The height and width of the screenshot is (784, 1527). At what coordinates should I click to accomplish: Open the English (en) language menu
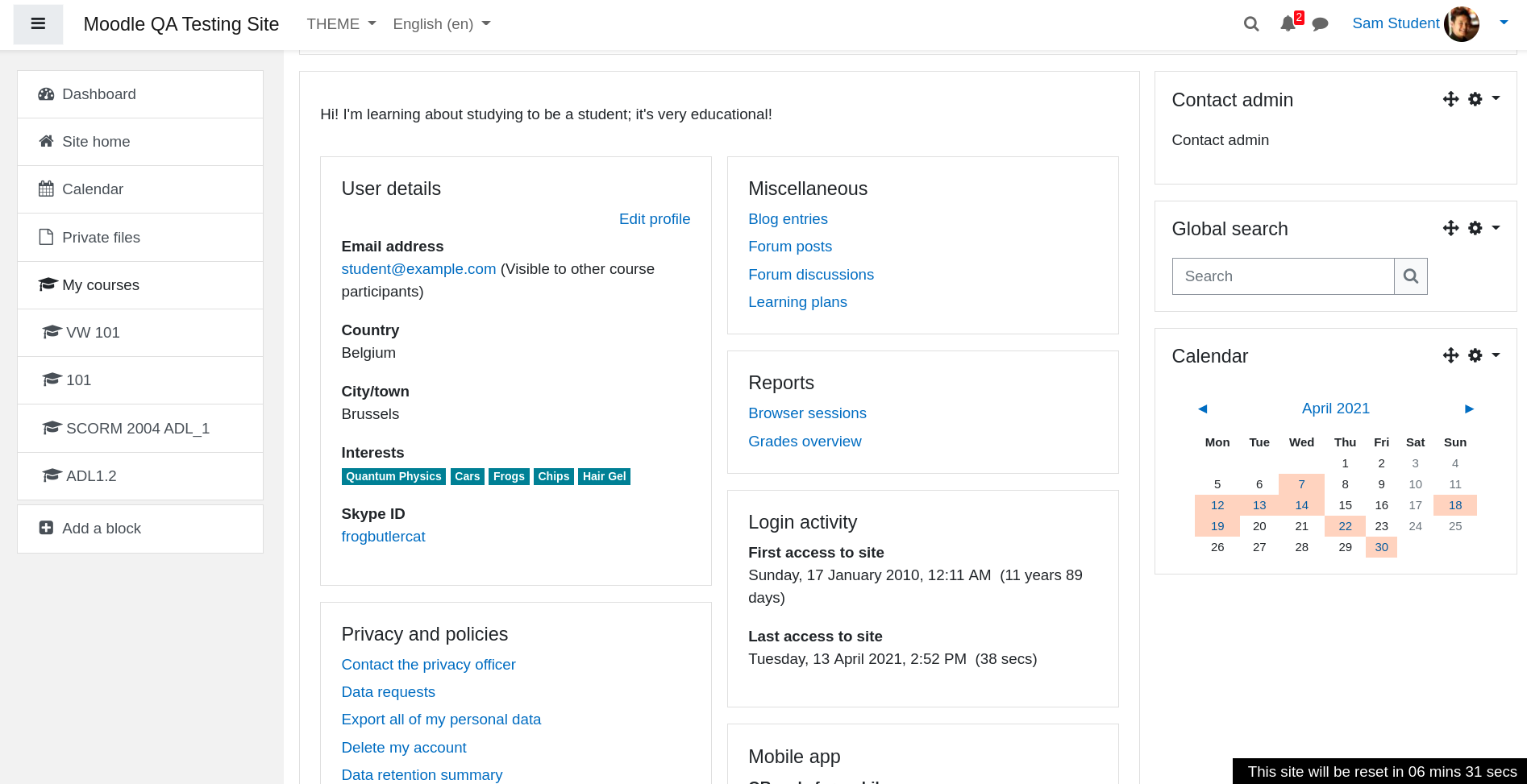442,24
